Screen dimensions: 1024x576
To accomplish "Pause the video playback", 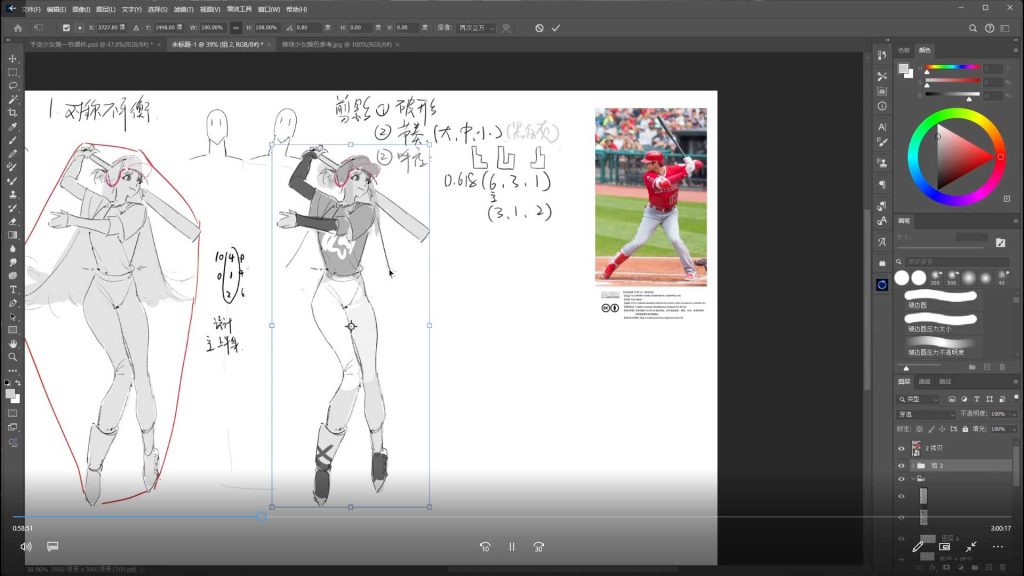I will [512, 547].
